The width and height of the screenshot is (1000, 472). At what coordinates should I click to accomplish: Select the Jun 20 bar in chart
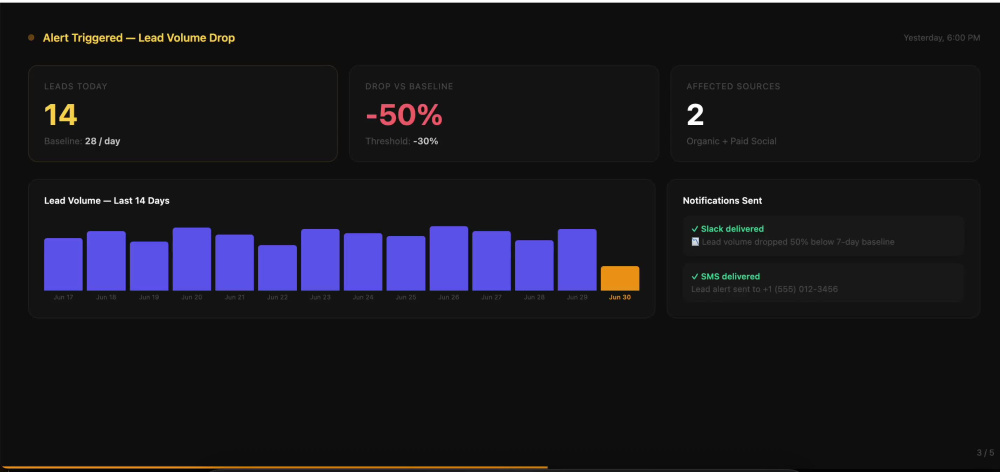[192, 259]
